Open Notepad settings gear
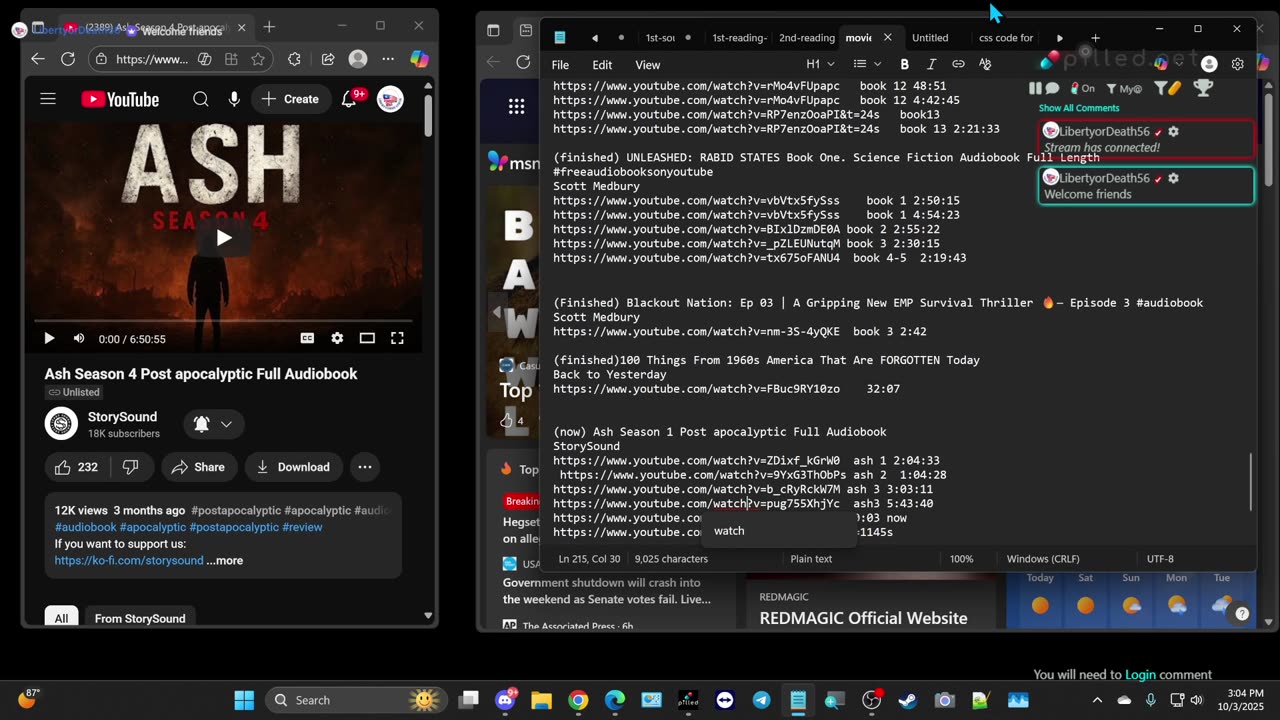 (1237, 64)
